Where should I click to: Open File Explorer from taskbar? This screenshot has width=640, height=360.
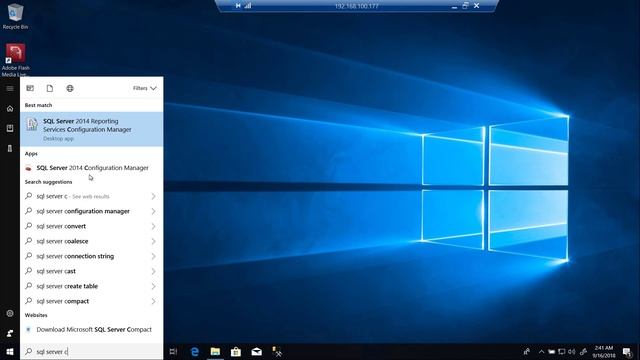click(x=215, y=351)
